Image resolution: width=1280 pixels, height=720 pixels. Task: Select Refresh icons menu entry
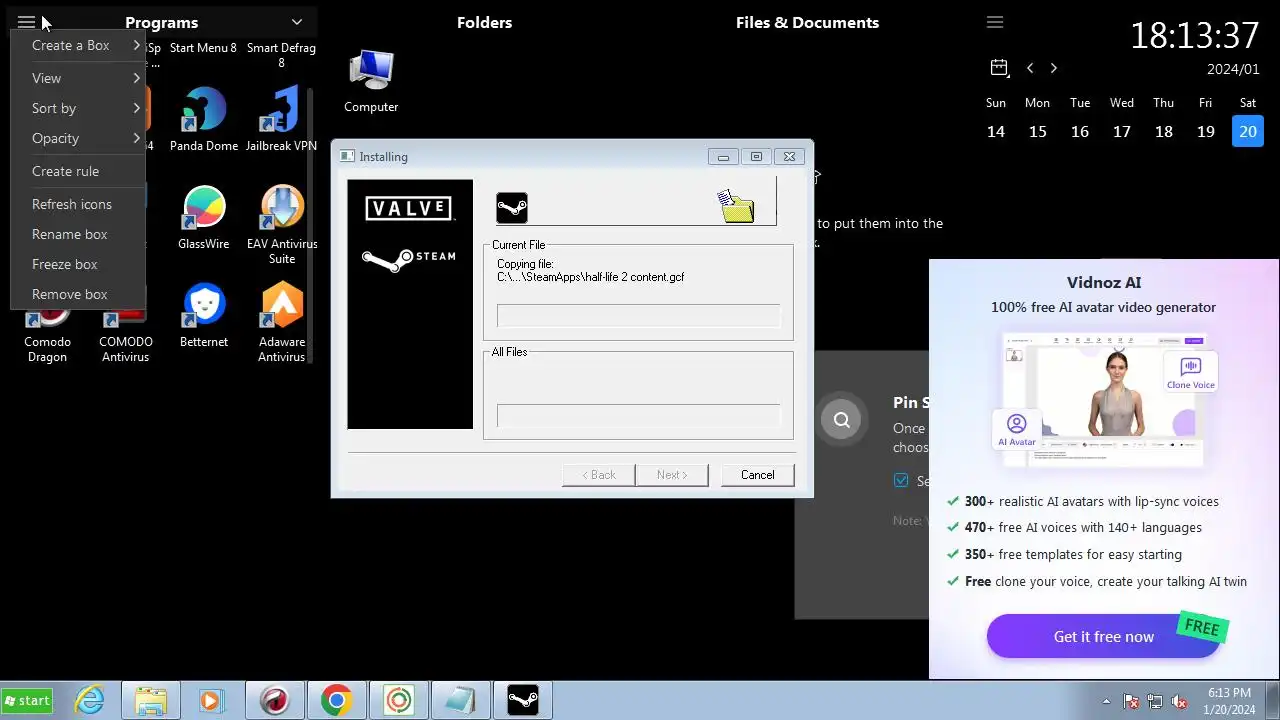click(x=78, y=204)
